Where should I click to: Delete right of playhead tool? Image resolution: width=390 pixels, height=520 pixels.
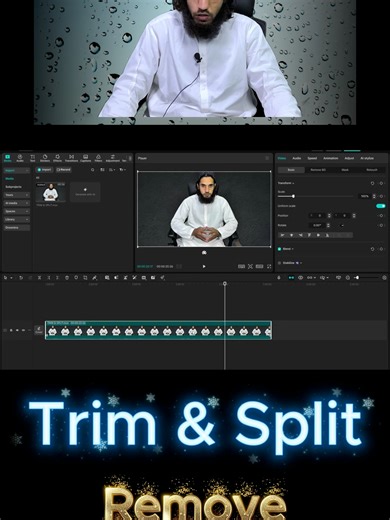coord(57,278)
